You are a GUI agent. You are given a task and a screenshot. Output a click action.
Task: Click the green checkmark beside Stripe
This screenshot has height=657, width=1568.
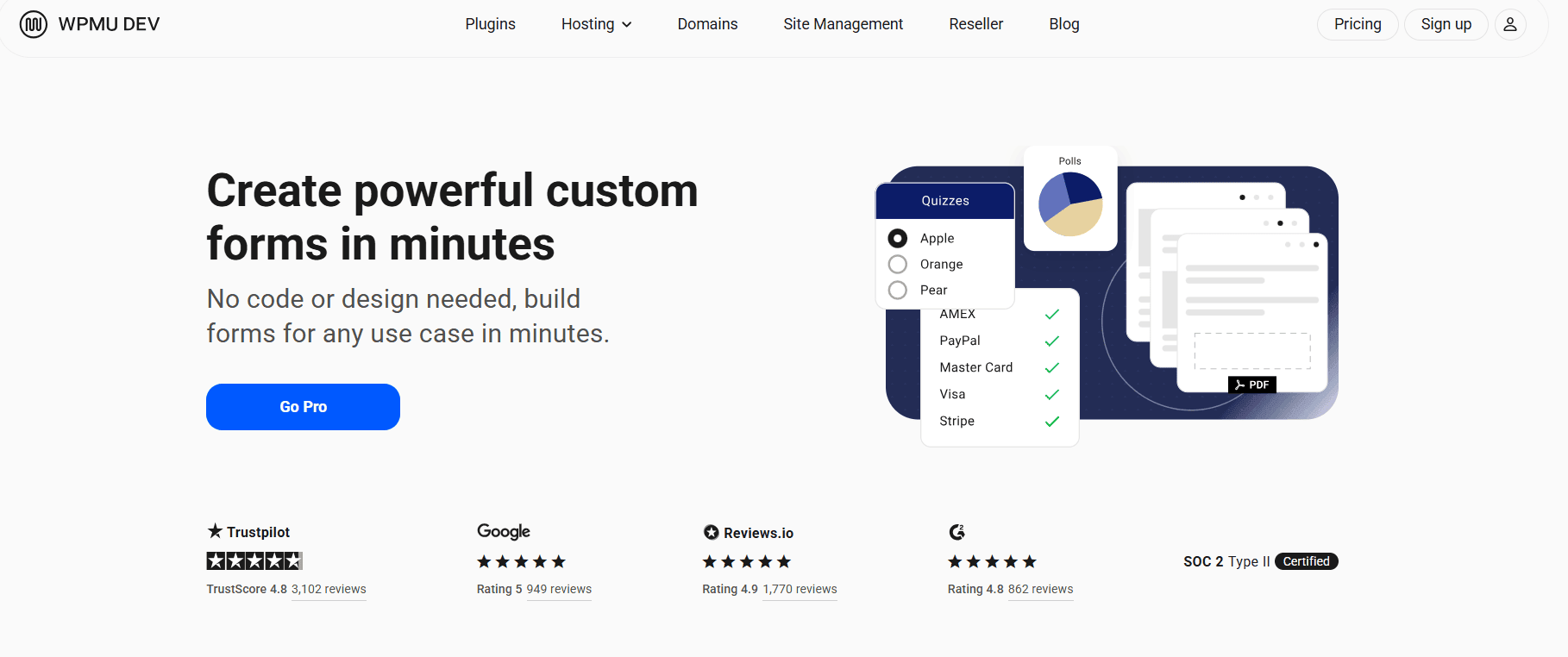(x=1052, y=422)
